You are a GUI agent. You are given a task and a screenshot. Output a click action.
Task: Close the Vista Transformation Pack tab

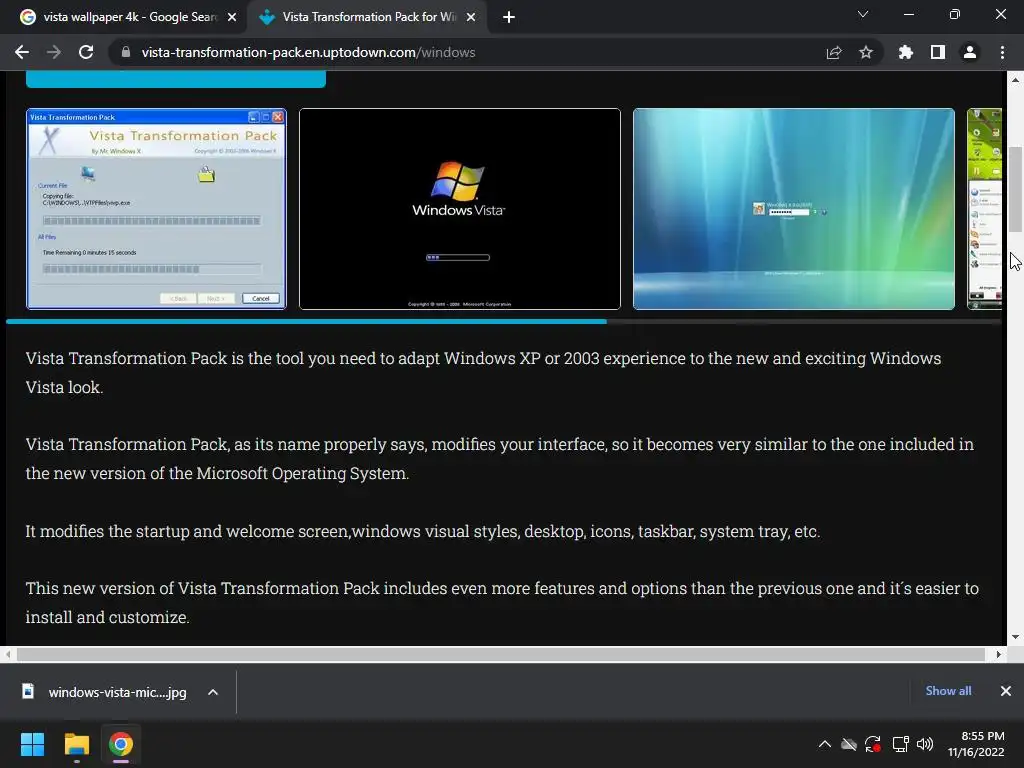471,17
